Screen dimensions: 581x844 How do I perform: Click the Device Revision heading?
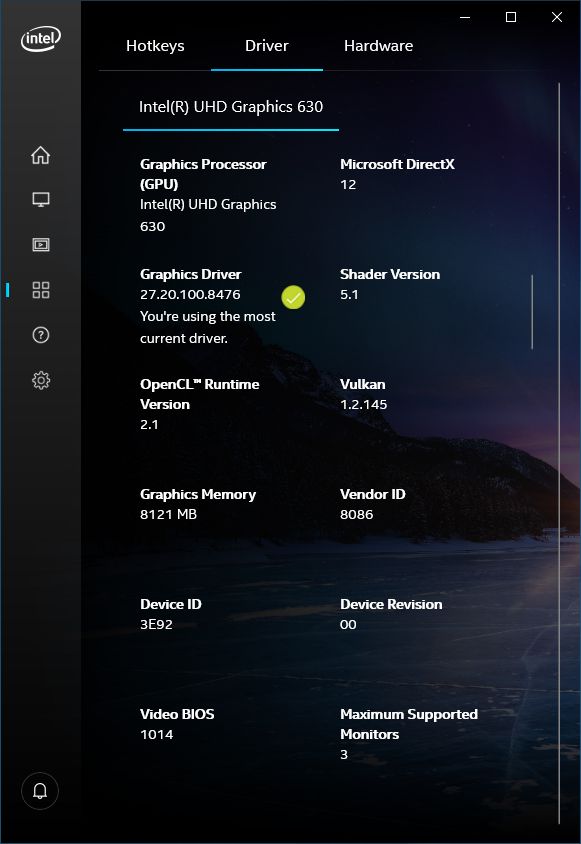(x=391, y=604)
